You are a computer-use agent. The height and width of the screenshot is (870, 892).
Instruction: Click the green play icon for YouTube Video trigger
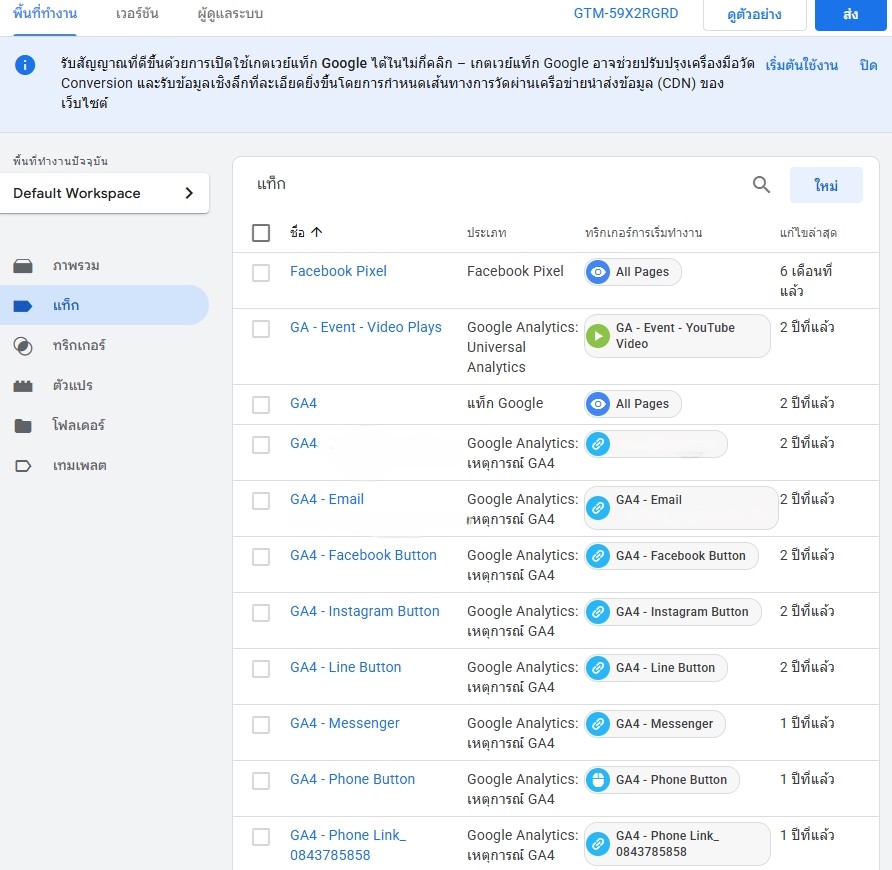pyautogui.click(x=598, y=336)
